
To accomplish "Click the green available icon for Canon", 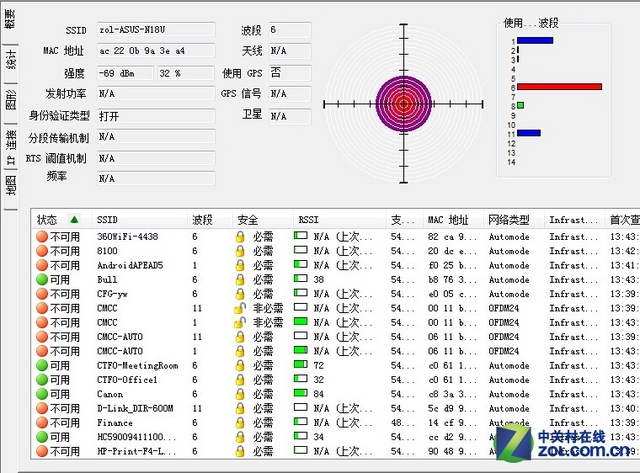I will (42, 394).
